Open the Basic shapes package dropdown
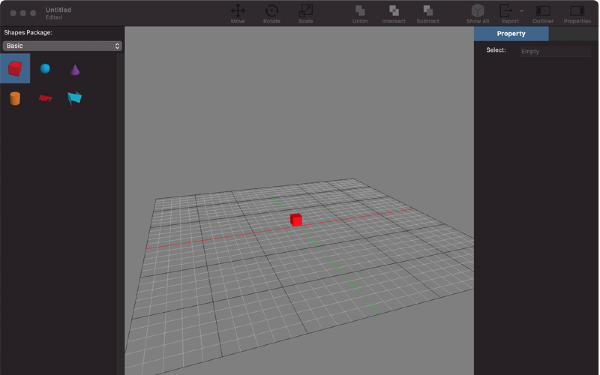 click(x=62, y=46)
